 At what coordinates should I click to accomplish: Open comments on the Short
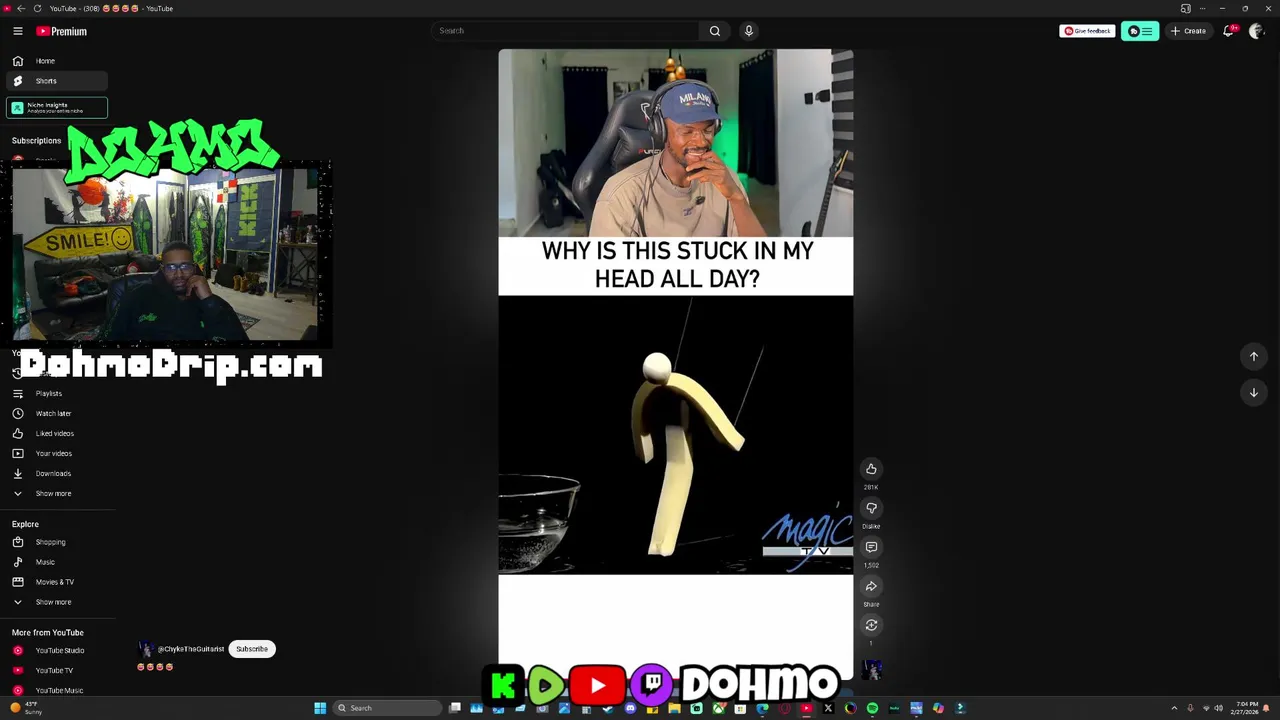click(x=871, y=547)
